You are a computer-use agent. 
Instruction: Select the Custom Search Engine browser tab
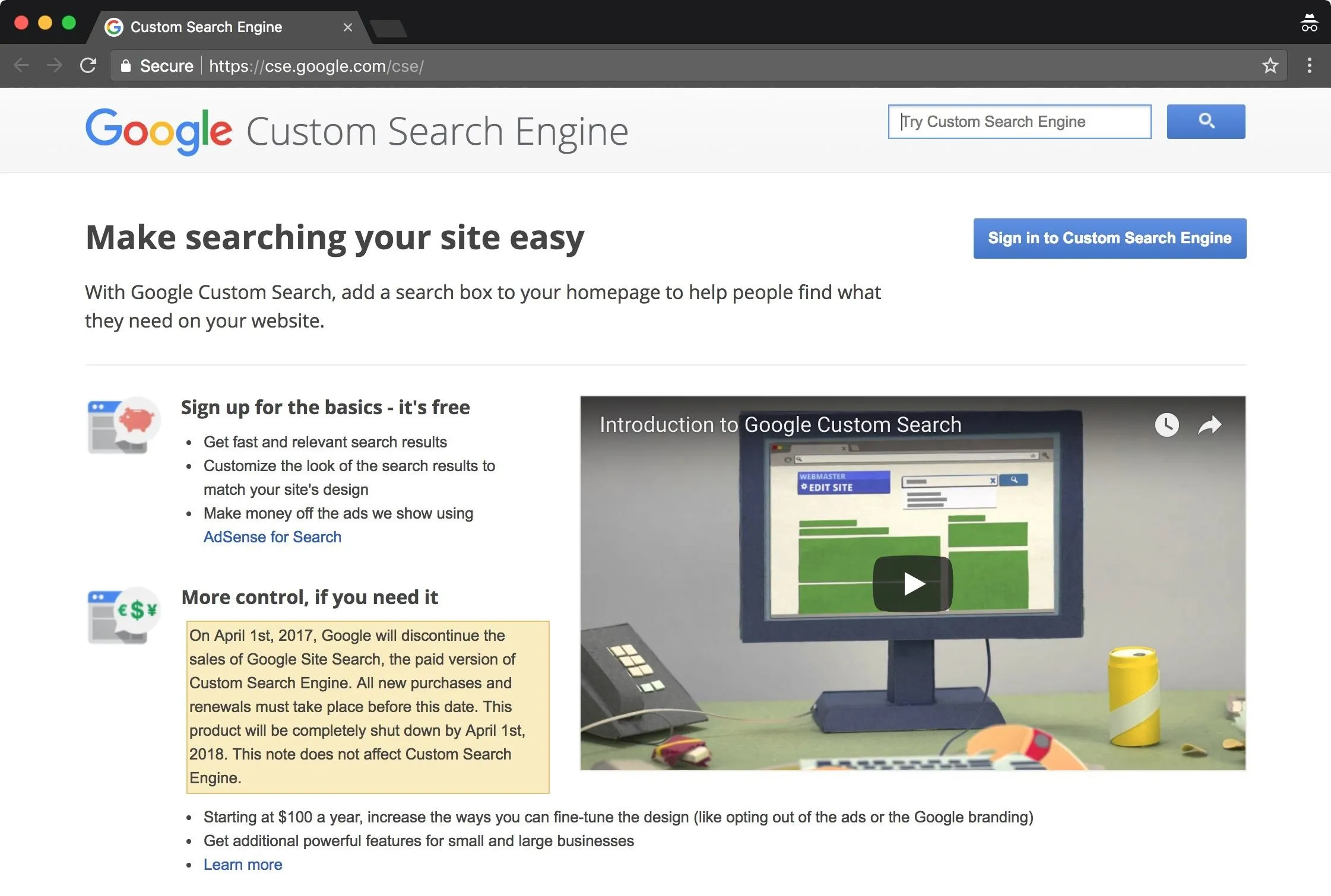pos(206,27)
